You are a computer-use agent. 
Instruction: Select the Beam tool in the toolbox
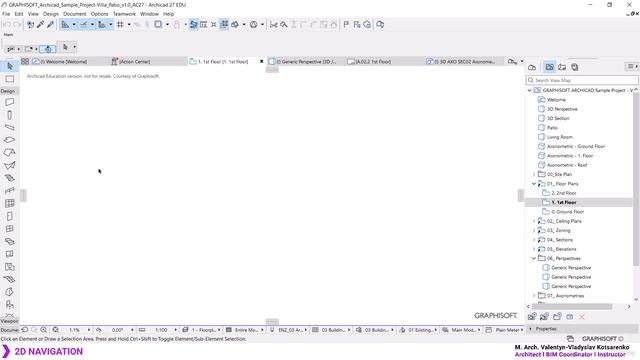click(x=10, y=127)
